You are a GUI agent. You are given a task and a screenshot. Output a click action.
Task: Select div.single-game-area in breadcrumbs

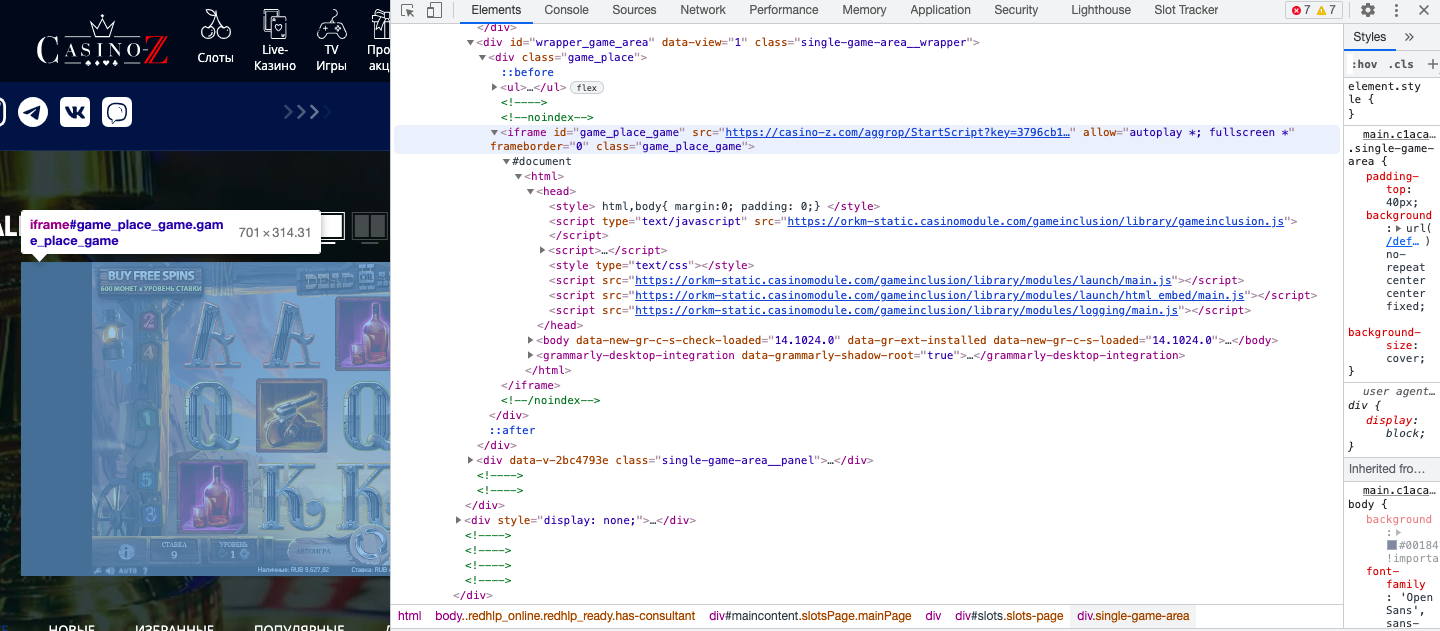[1133, 616]
